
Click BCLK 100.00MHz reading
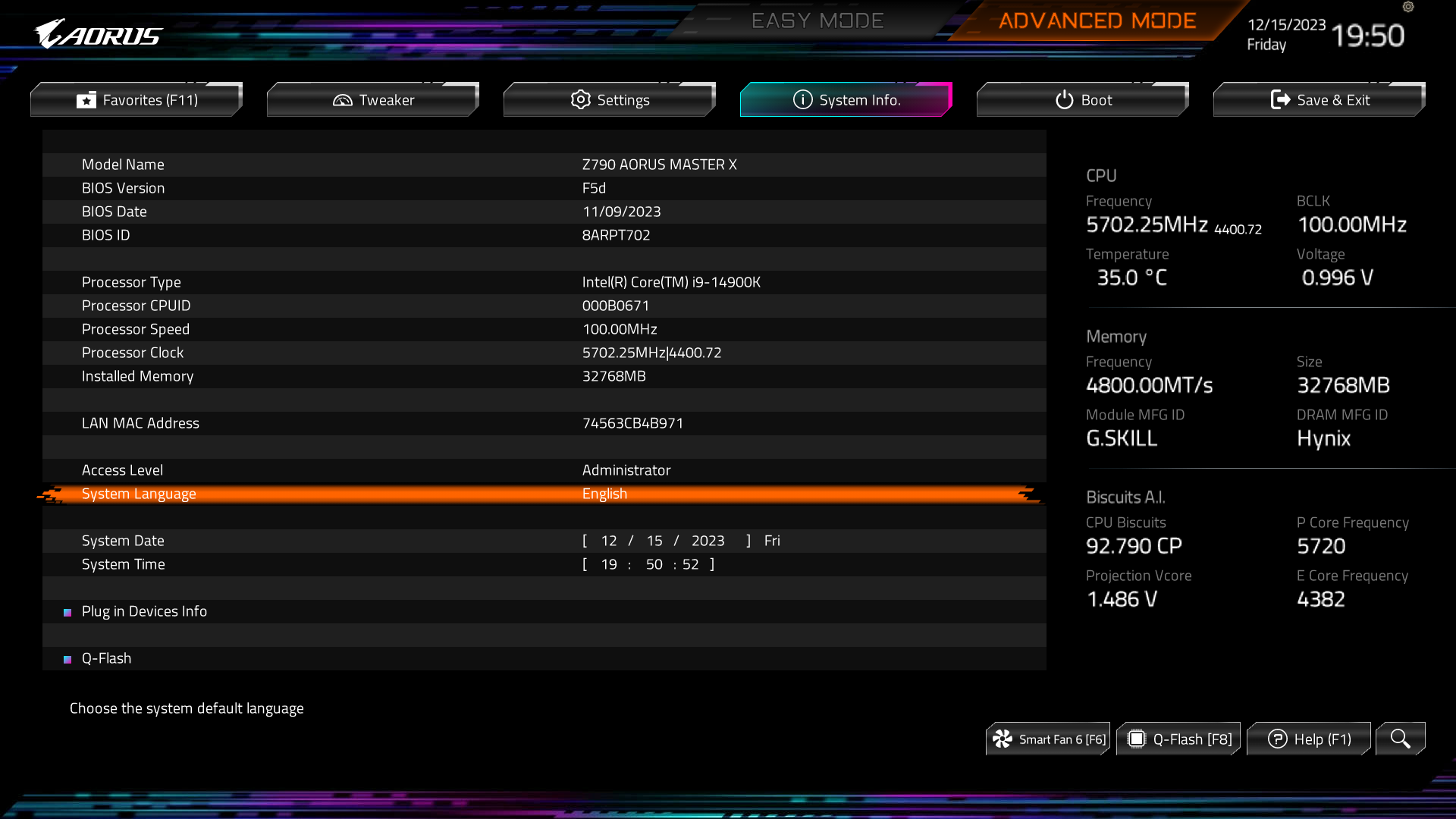click(1352, 224)
